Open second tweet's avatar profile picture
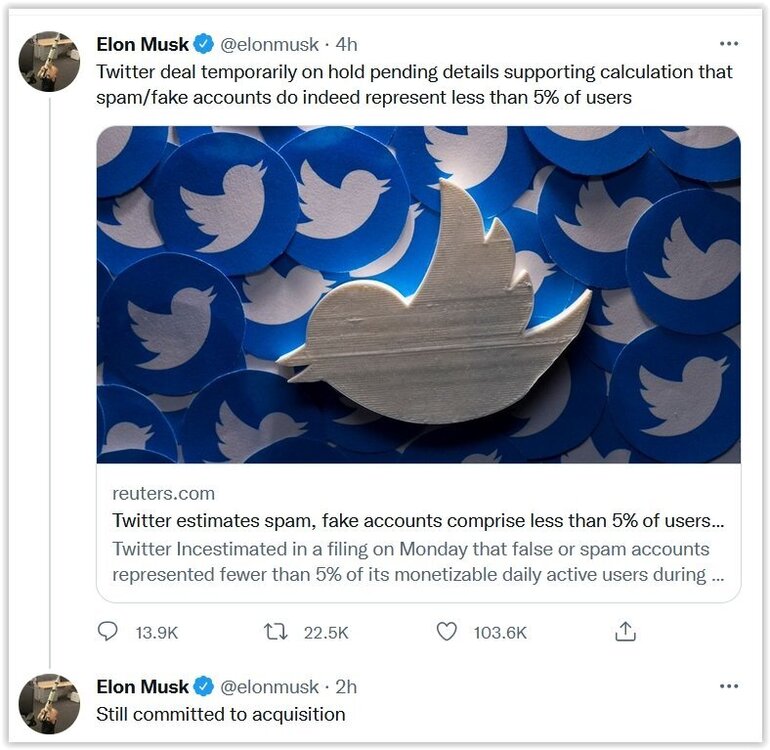The image size is (770, 750). point(49,703)
